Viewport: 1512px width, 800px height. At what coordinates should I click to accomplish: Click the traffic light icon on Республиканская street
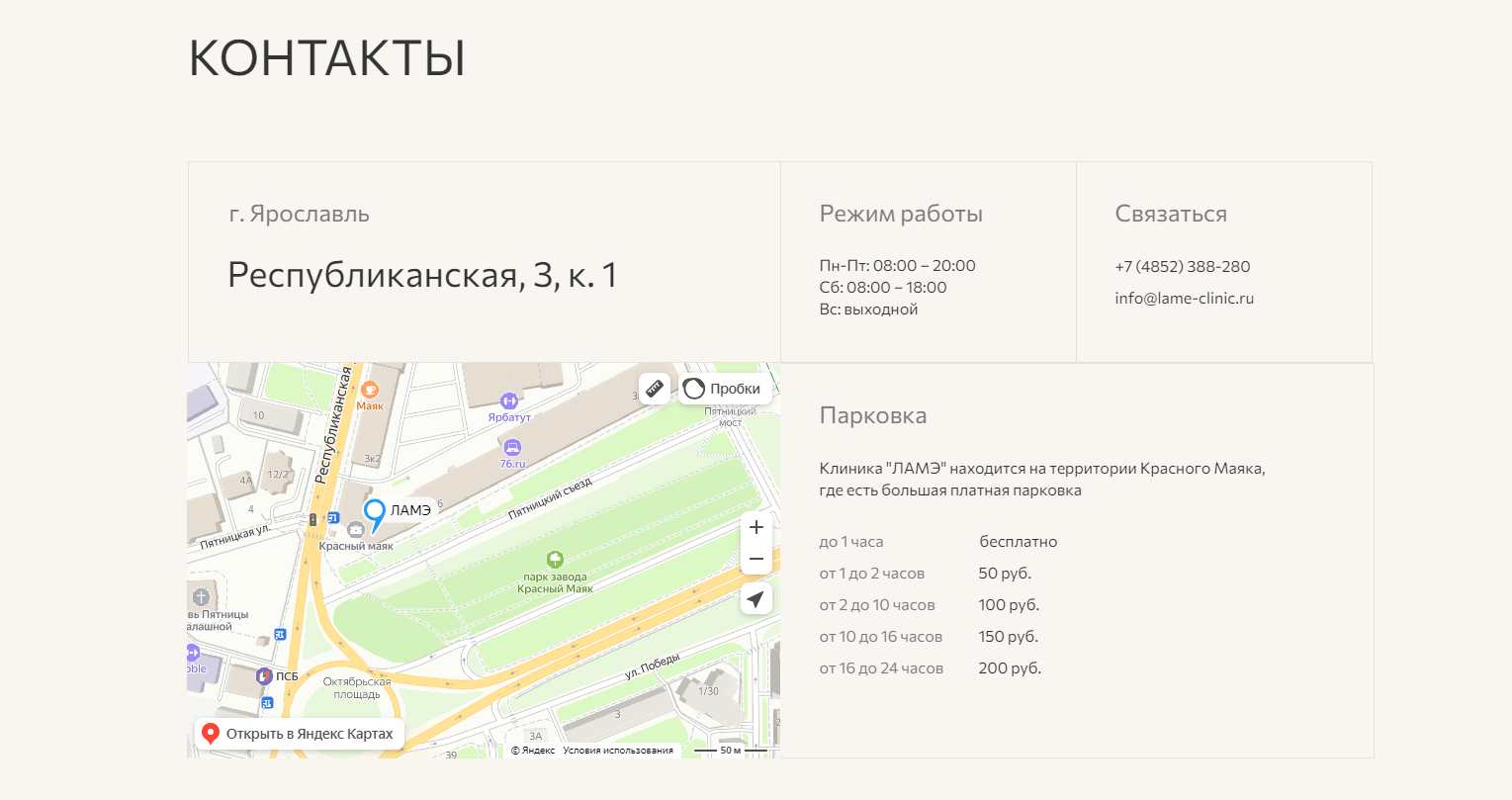tap(313, 521)
